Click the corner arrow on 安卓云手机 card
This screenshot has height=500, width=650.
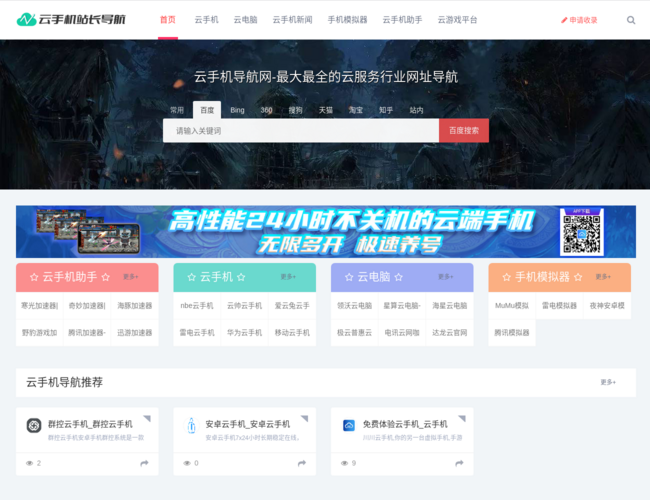click(x=305, y=418)
